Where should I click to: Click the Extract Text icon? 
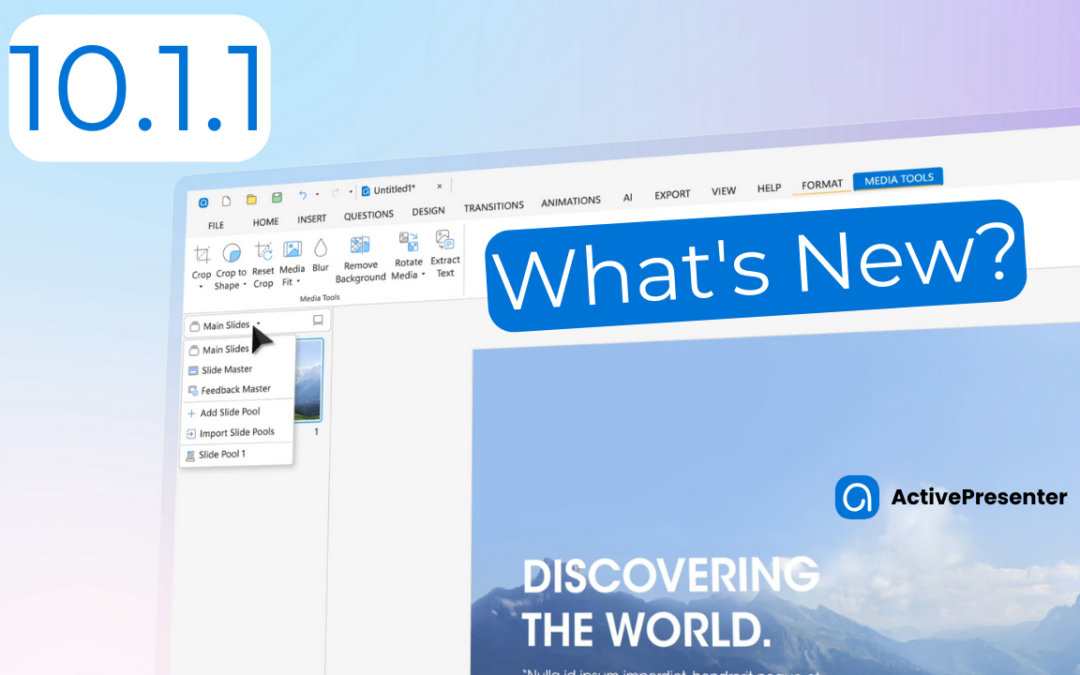(x=445, y=240)
